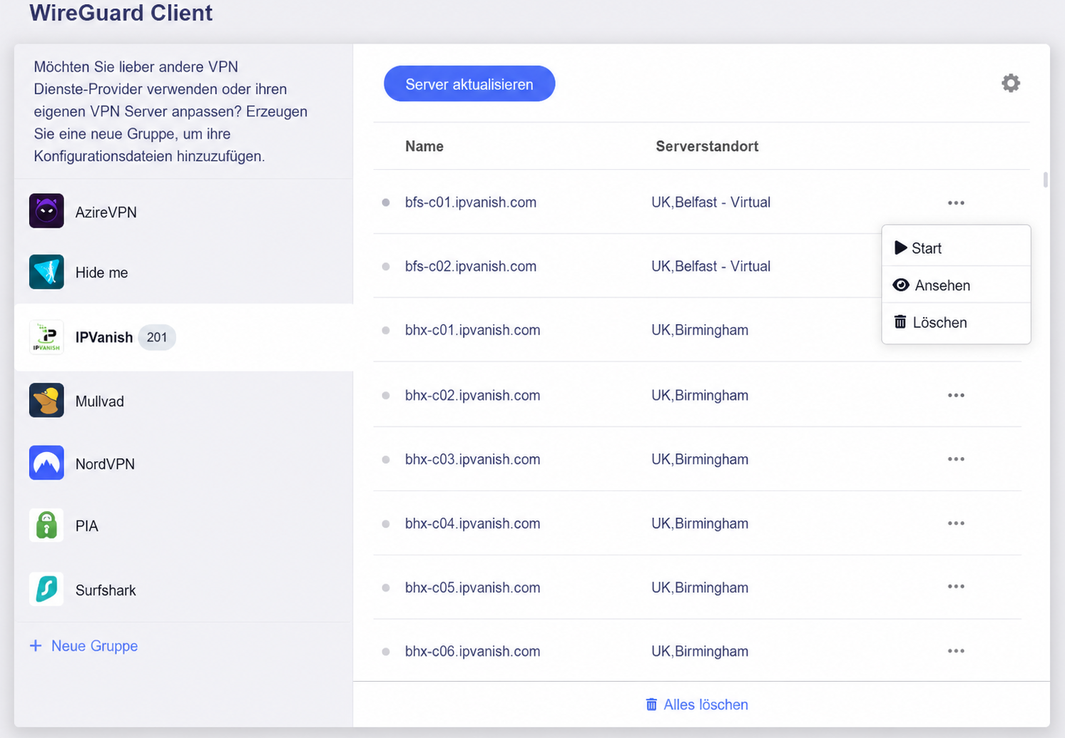Select the IPVanish group

(183, 337)
